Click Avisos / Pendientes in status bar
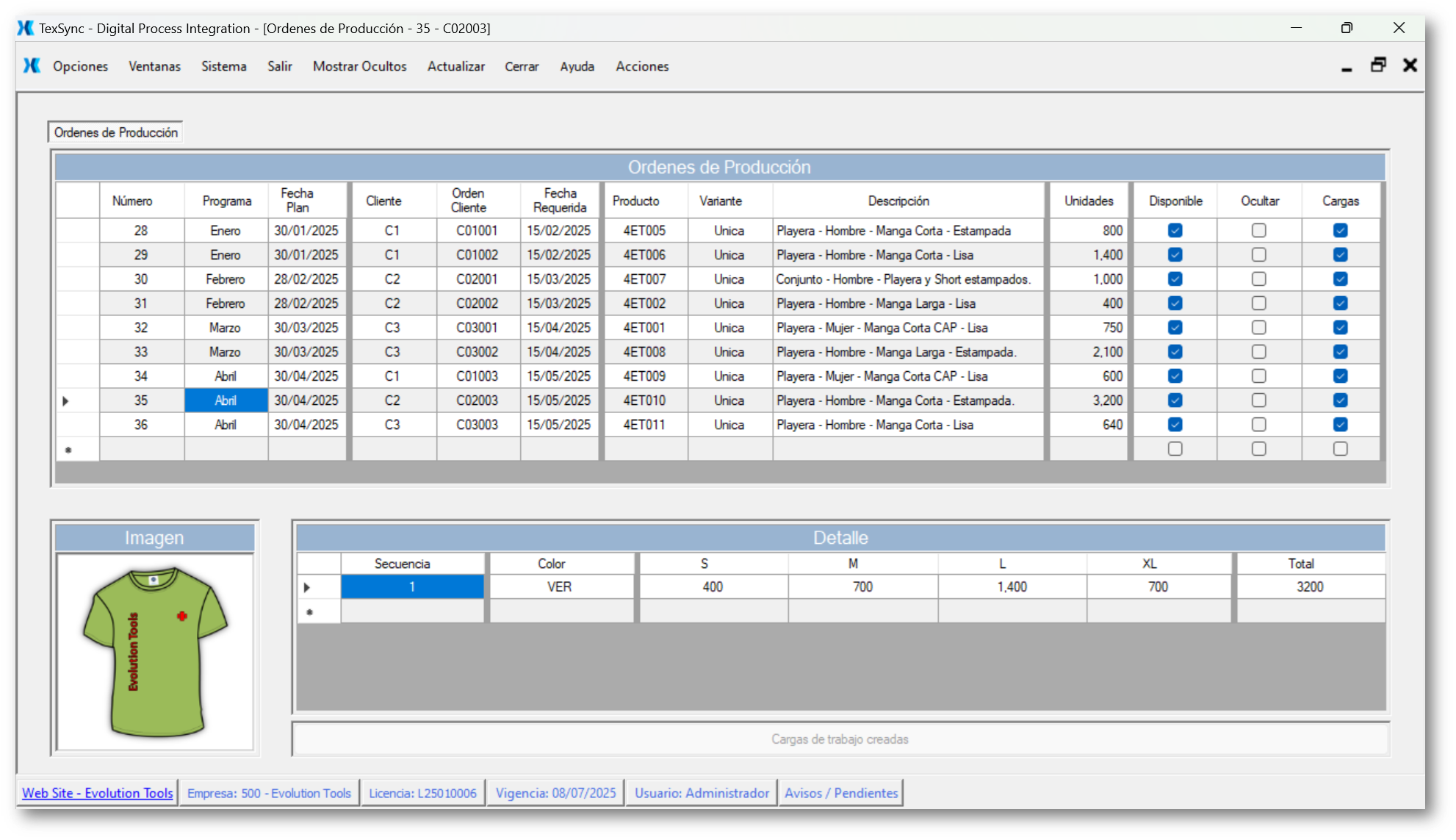Viewport: 1456px width, 840px height. tap(841, 793)
